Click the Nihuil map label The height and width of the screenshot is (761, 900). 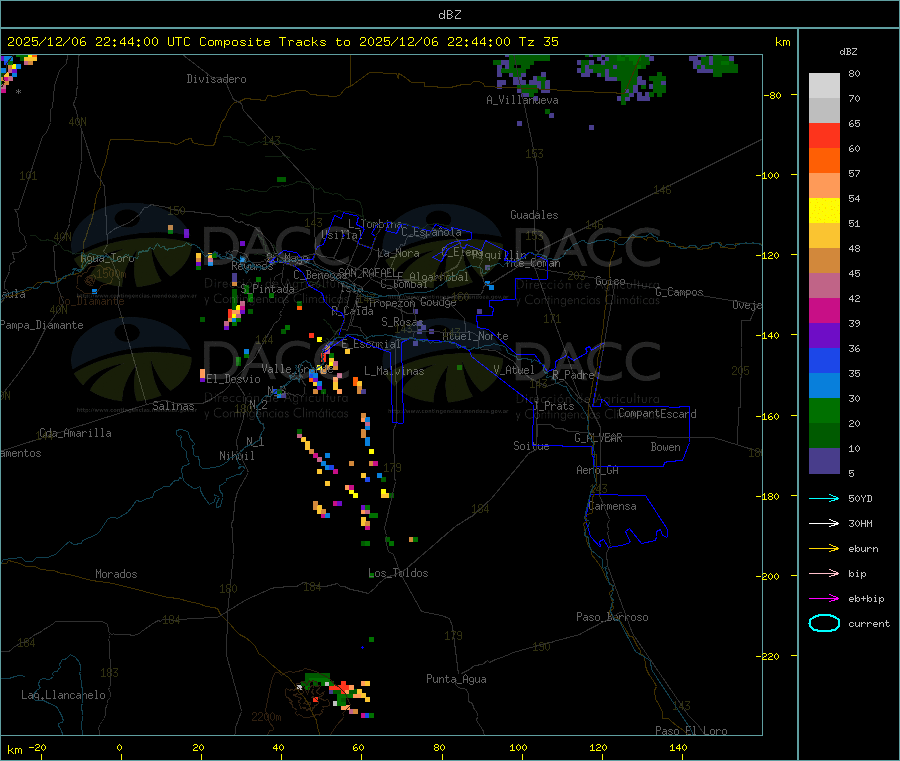pyautogui.click(x=236, y=456)
